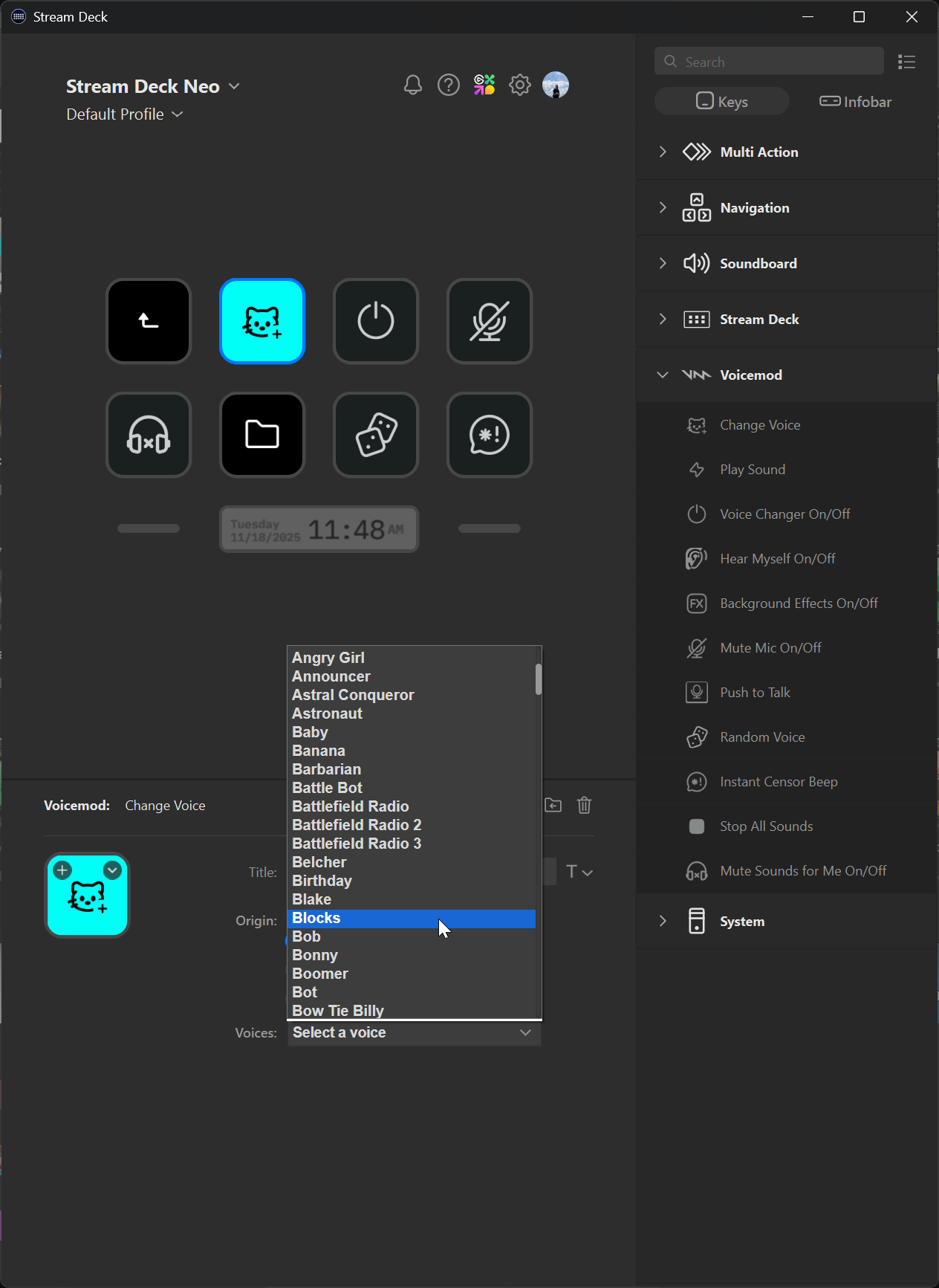Choose Blocks from the voice list

pyautogui.click(x=412, y=919)
